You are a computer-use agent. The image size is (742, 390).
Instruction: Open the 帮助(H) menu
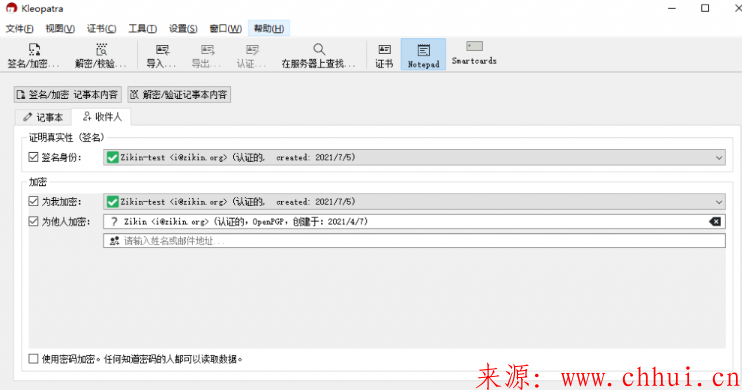pyautogui.click(x=269, y=28)
